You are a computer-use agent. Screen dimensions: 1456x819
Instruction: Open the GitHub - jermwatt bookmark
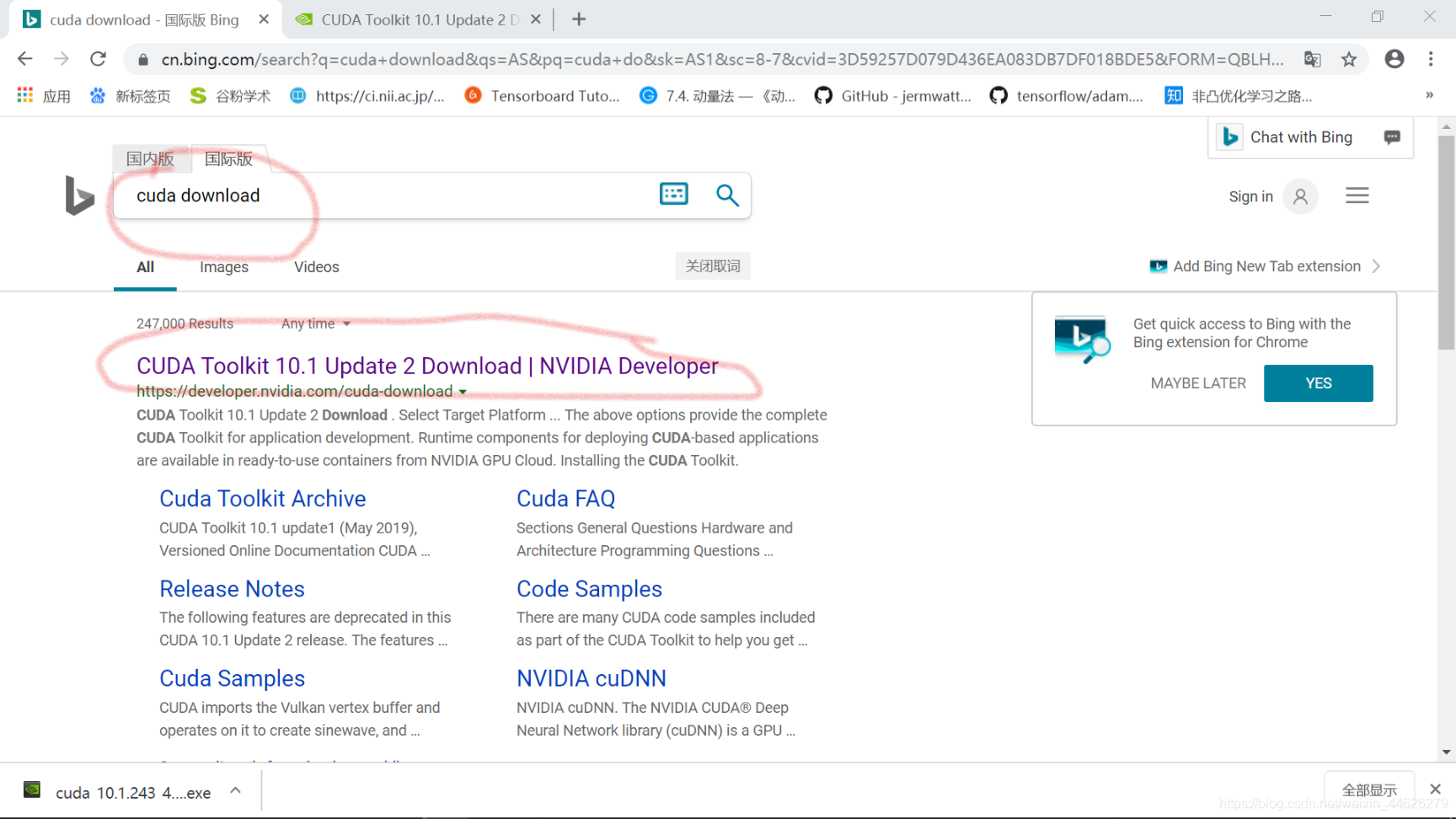(x=893, y=96)
